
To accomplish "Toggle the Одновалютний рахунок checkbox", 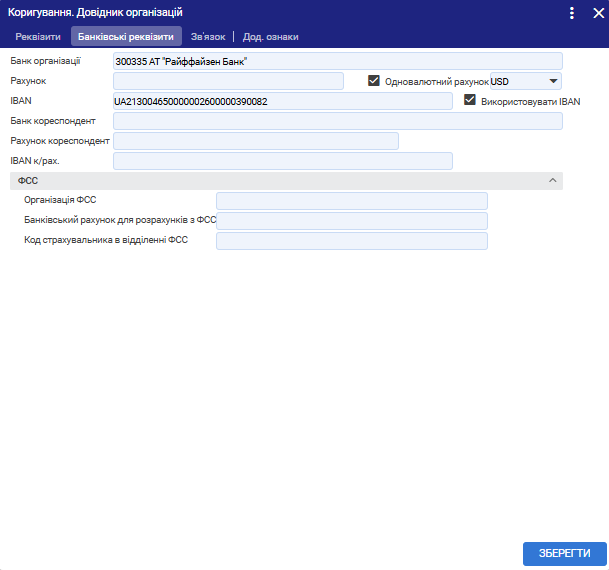I will click(x=375, y=81).
